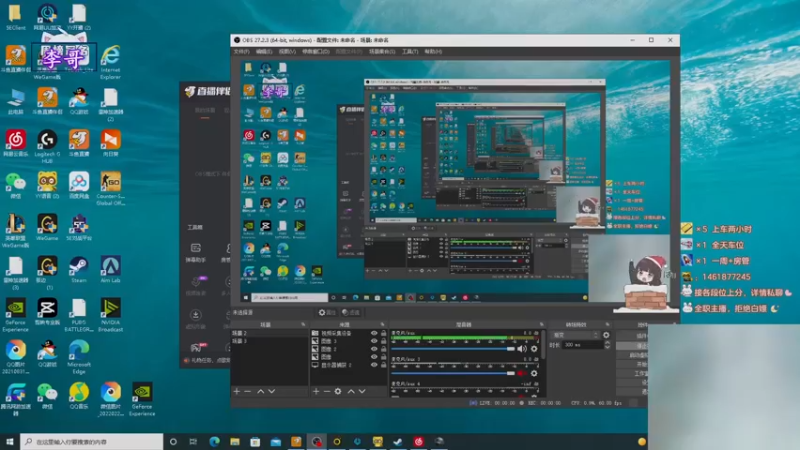Click the Windows taskbar search box
Viewport: 800px width, 450px height.
tap(92, 441)
